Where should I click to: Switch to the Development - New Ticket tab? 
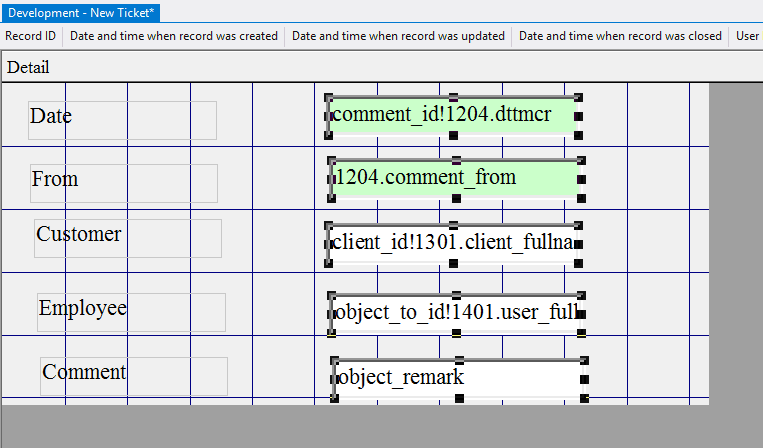tap(81, 12)
